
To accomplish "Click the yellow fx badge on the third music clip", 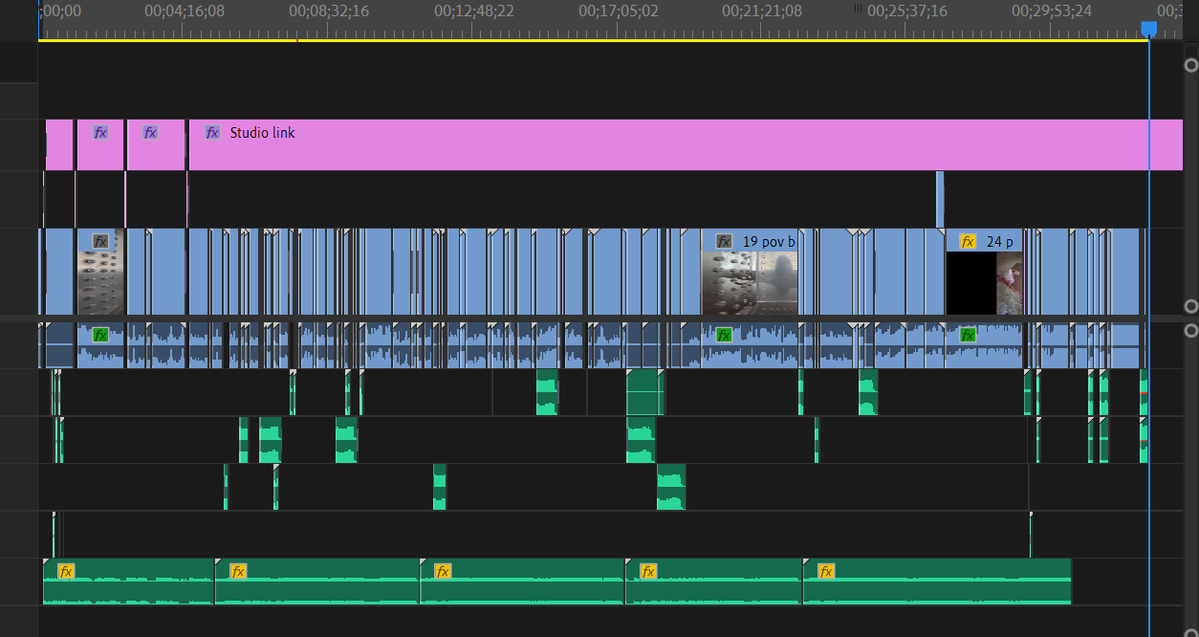I will [x=442, y=571].
